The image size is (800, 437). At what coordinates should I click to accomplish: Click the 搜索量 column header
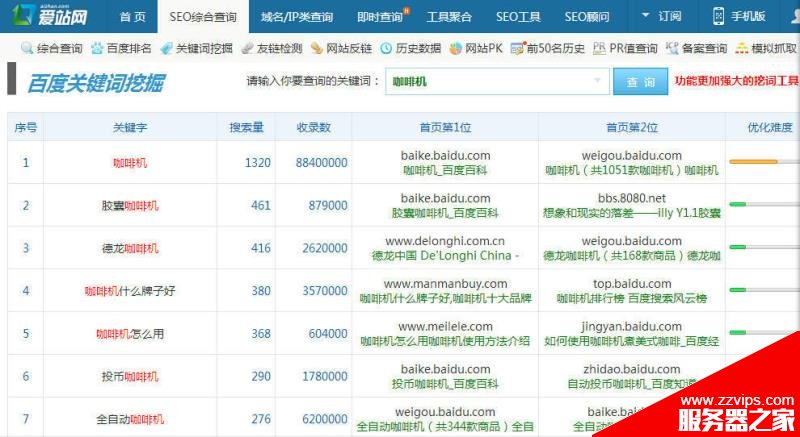(x=246, y=127)
